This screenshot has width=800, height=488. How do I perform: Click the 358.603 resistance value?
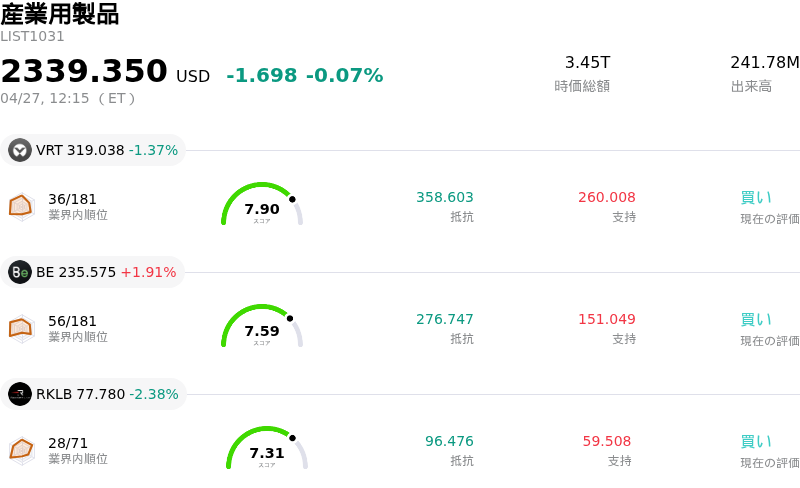[445, 197]
